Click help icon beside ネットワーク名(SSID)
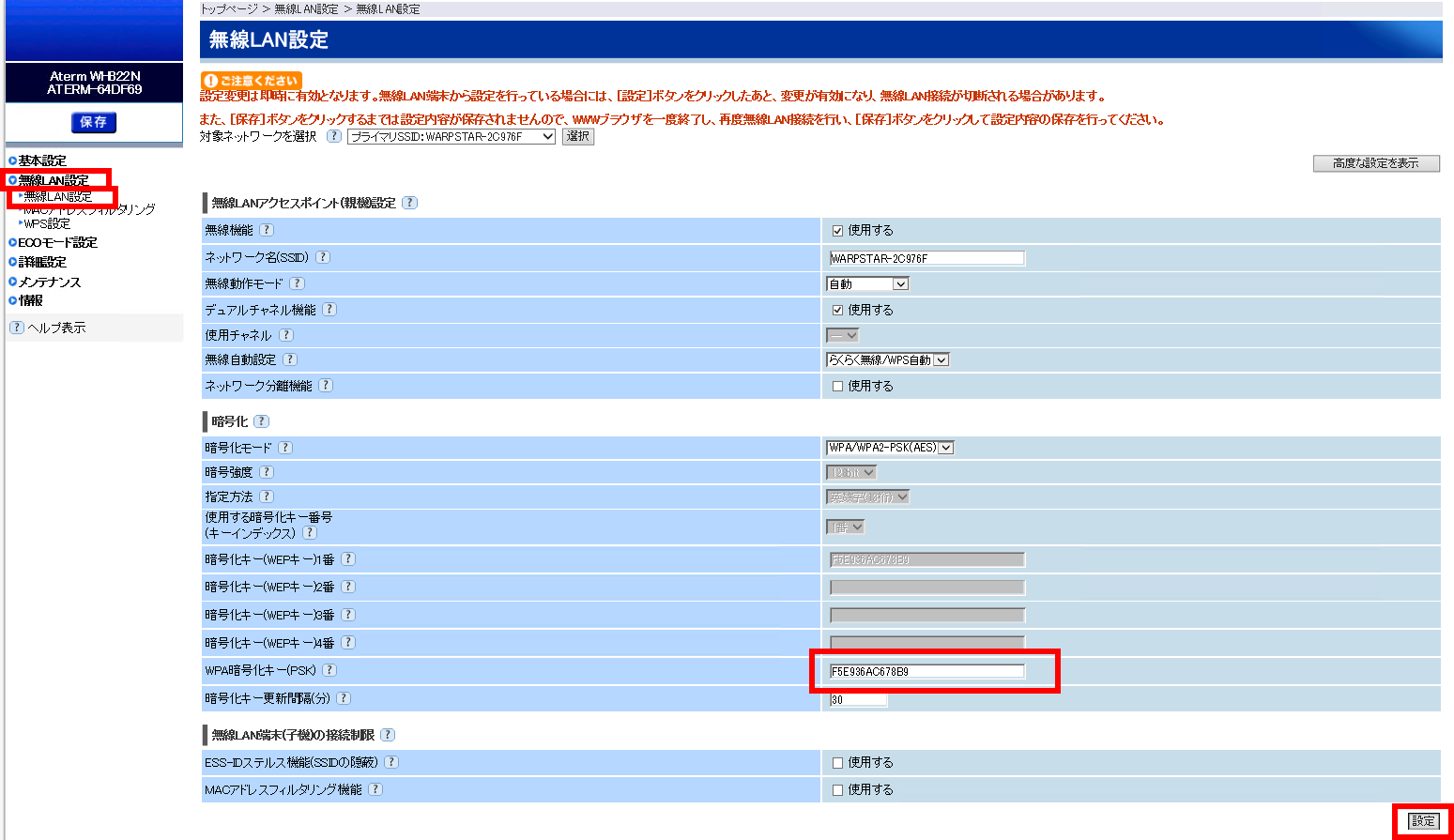The height and width of the screenshot is (840, 1454). coord(322,257)
